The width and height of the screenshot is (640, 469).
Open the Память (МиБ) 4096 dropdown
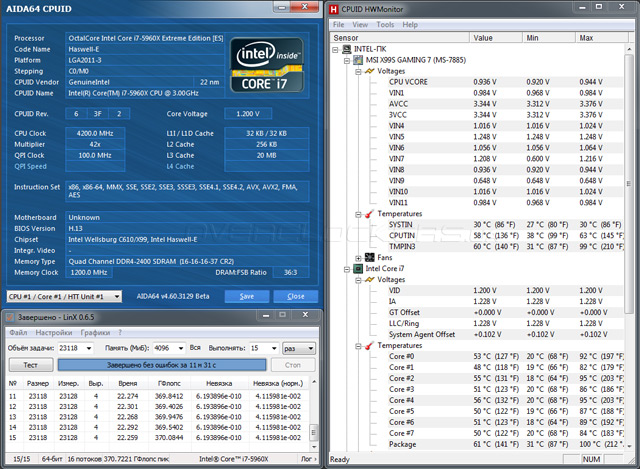point(180,349)
